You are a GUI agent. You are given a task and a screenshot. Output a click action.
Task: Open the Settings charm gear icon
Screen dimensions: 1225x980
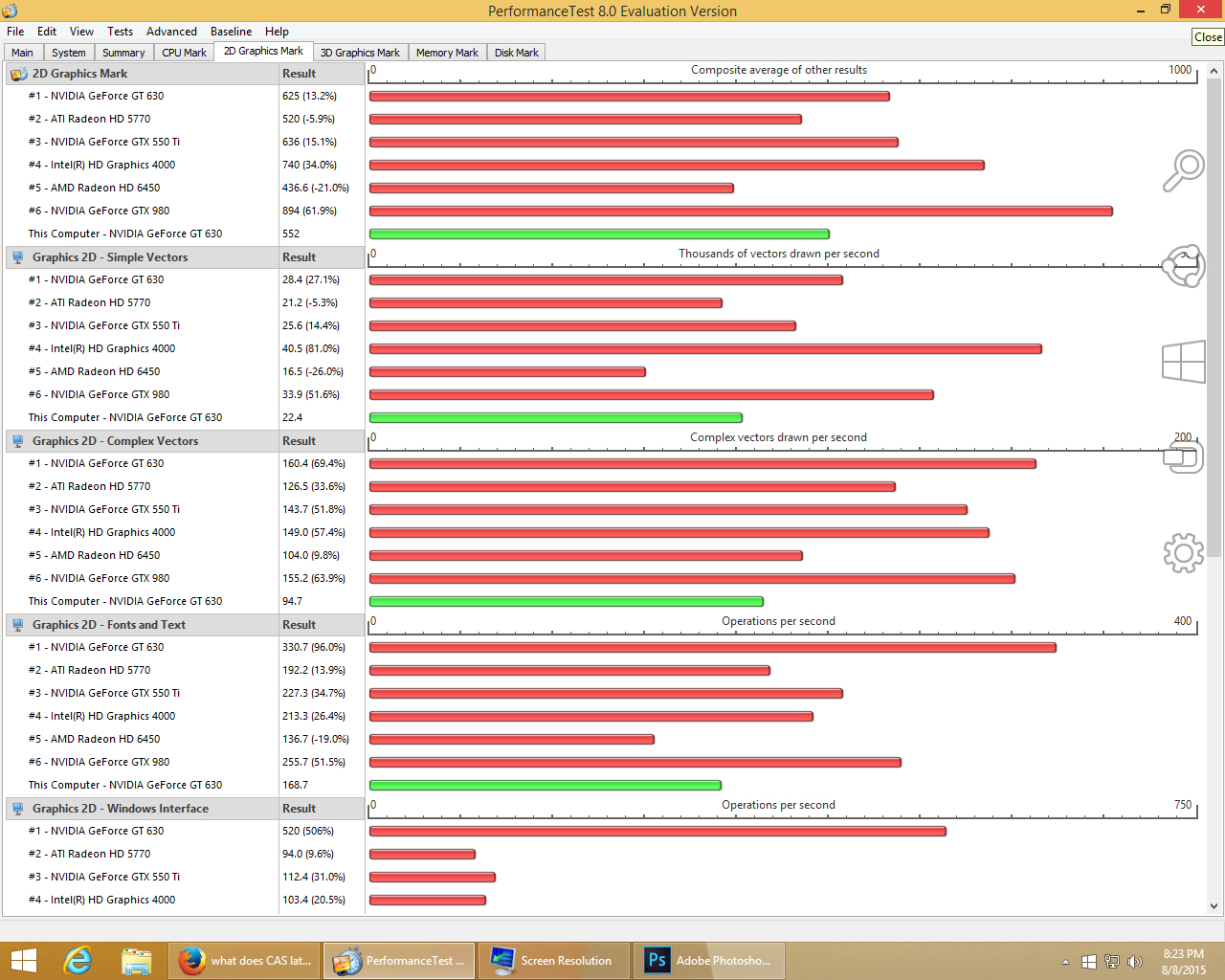[1183, 553]
